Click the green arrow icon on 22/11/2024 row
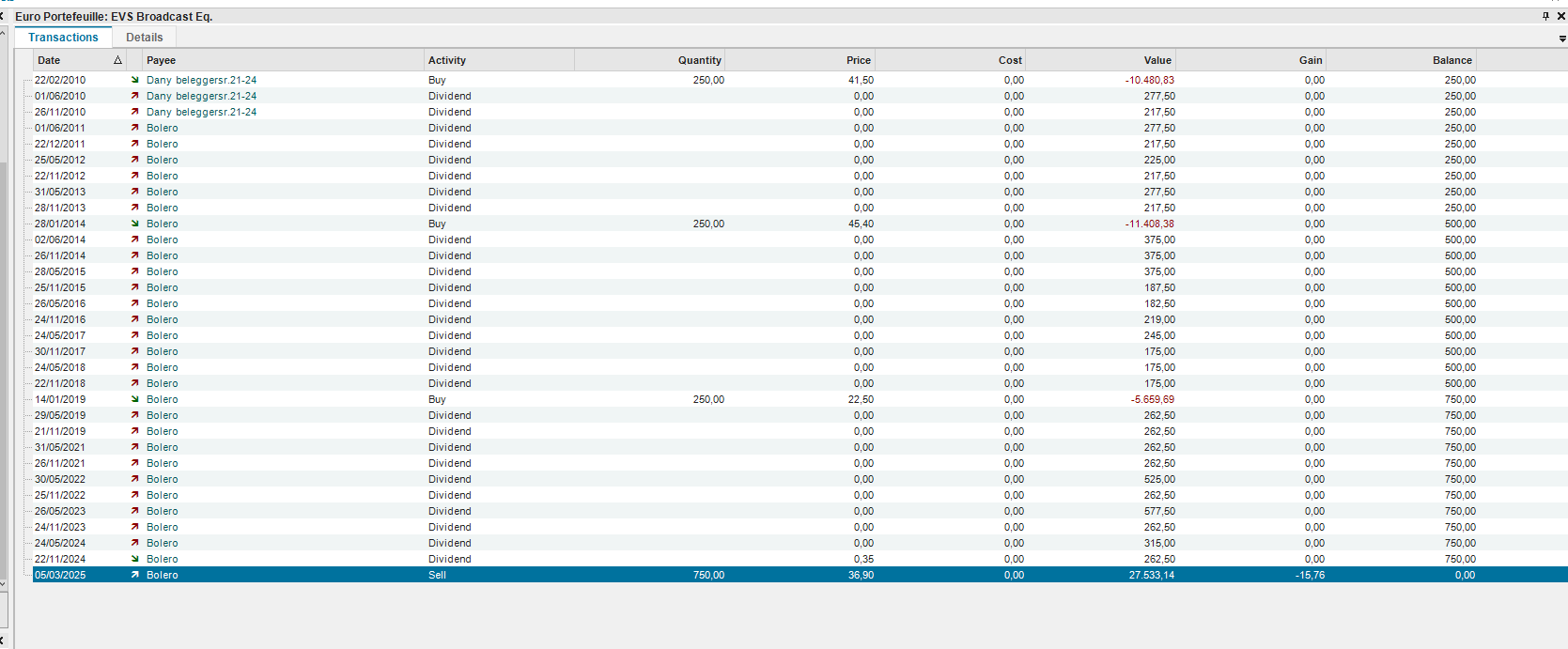Screen dimensions: 1568x649 [135, 559]
